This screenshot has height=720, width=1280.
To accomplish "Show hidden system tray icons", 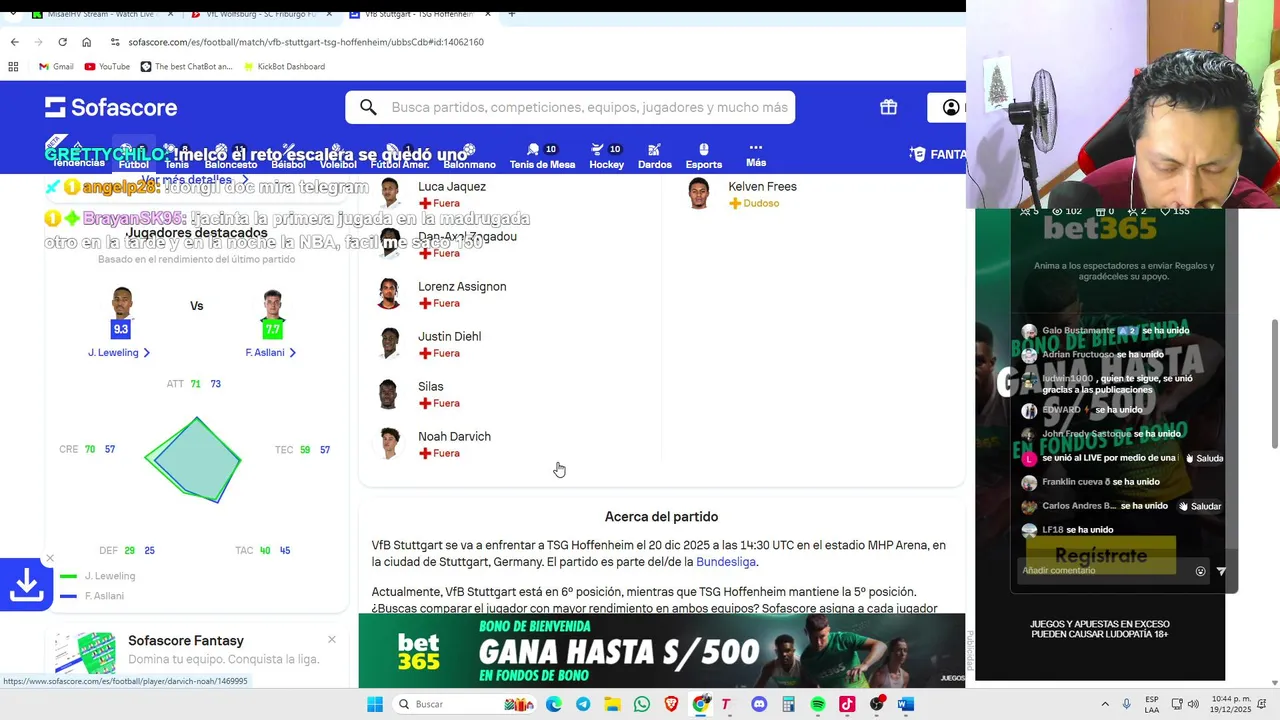I will click(x=1105, y=704).
